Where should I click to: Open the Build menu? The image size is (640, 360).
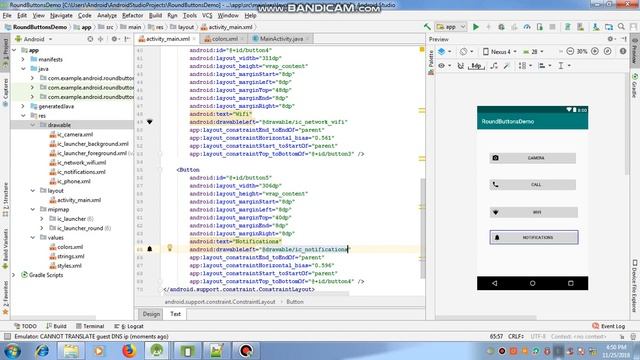coord(155,16)
